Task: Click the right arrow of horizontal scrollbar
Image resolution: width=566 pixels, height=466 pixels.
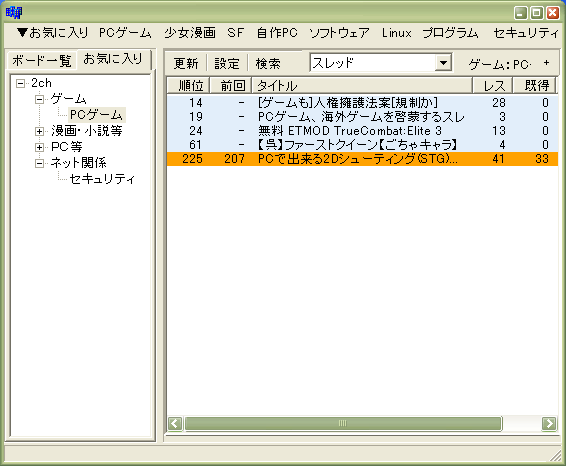Action: pos(549,423)
